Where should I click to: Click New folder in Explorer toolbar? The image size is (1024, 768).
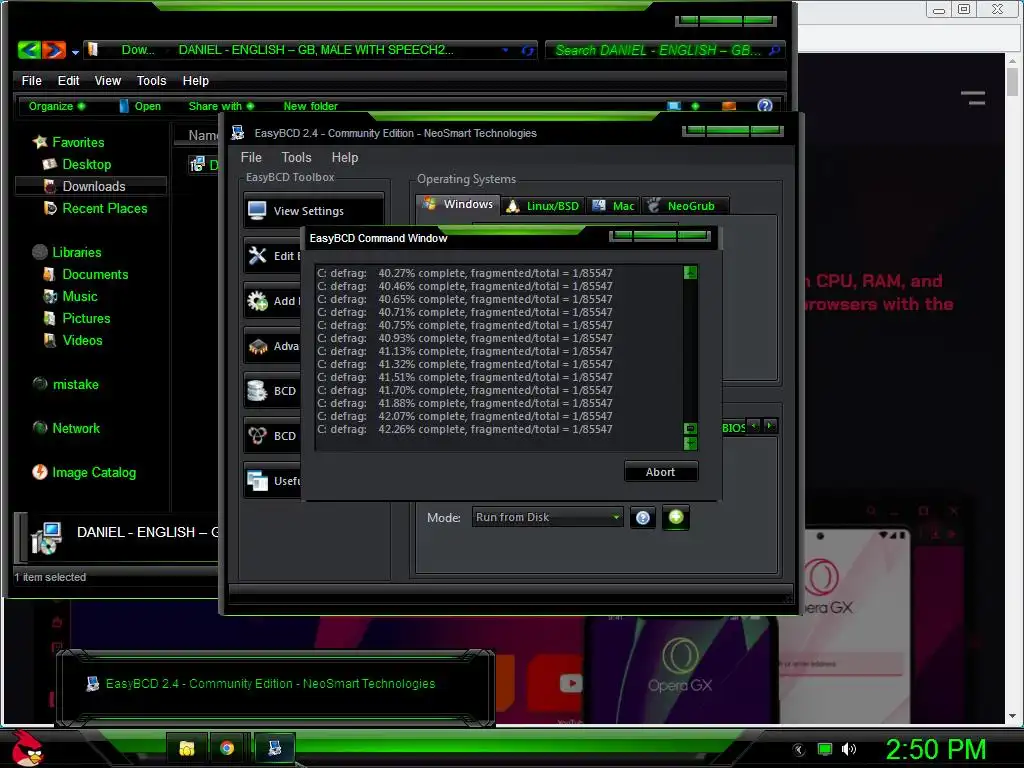point(310,106)
